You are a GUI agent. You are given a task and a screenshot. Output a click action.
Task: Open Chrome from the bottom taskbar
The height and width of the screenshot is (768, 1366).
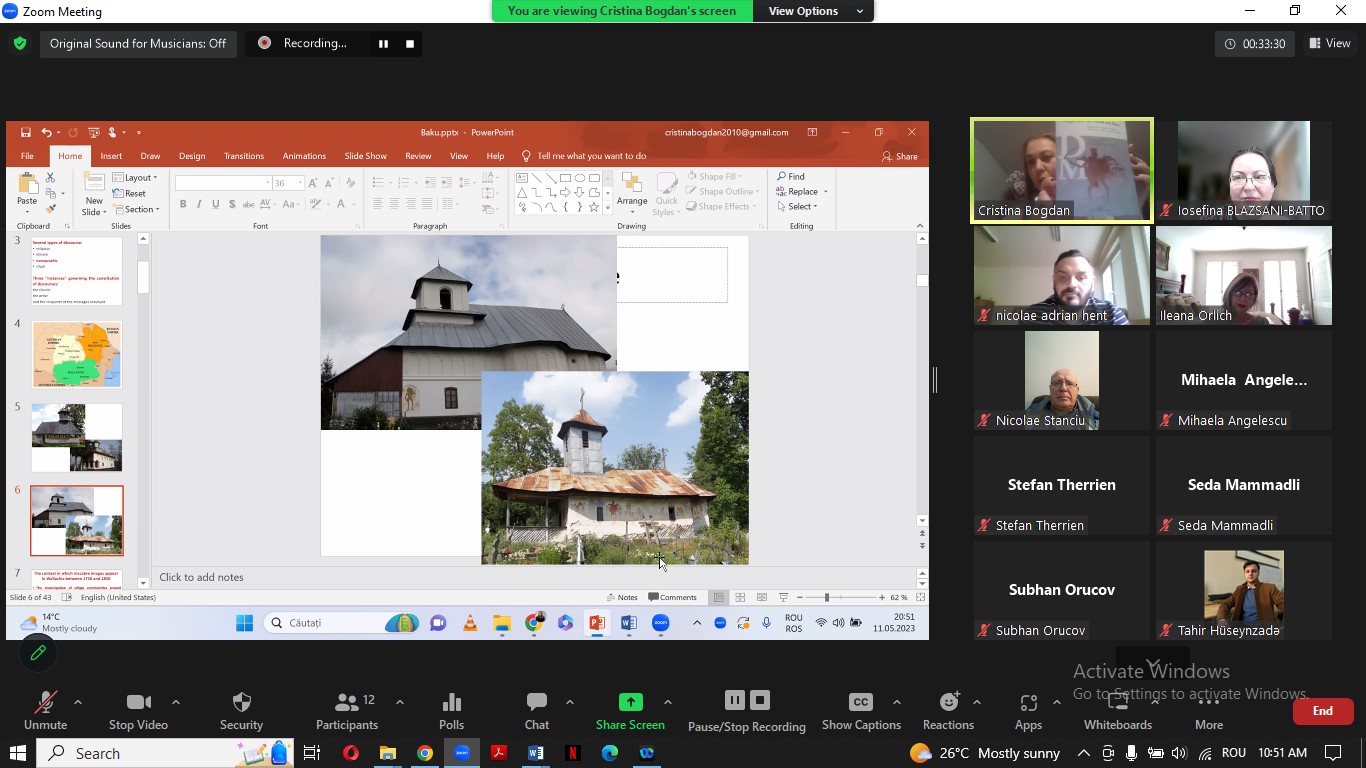coord(425,753)
